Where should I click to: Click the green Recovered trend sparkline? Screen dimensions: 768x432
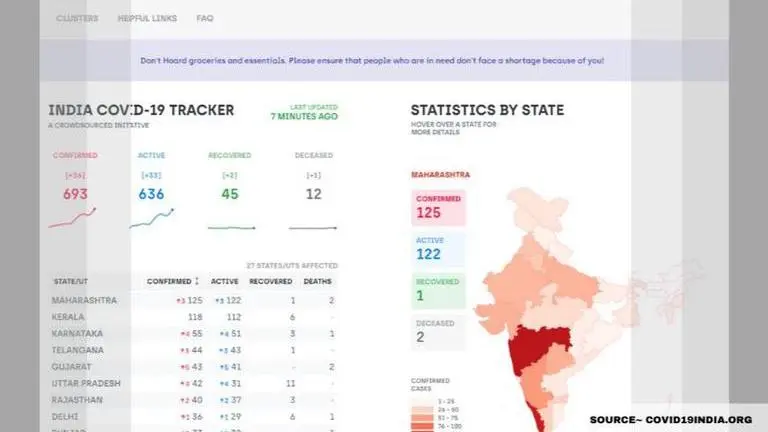230,227
